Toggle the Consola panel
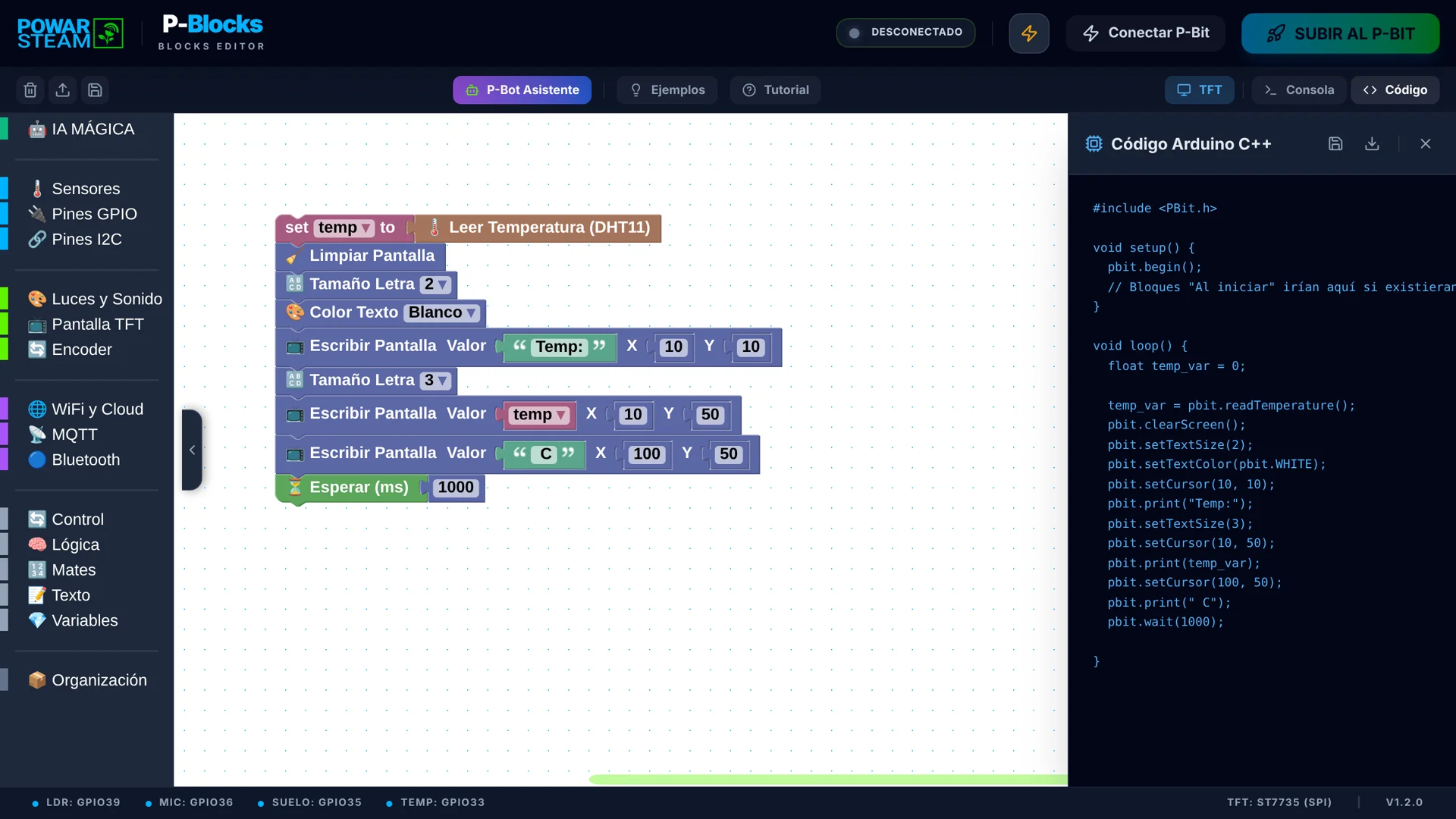The image size is (1456, 819). tap(1299, 90)
